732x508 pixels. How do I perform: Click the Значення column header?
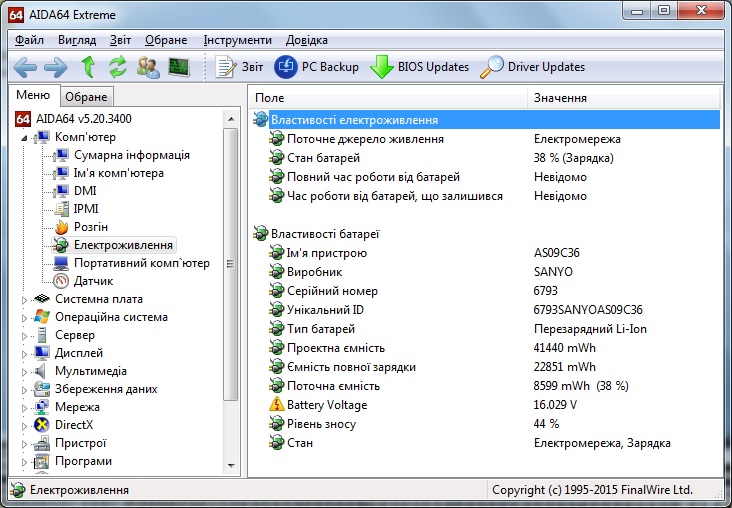[624, 98]
